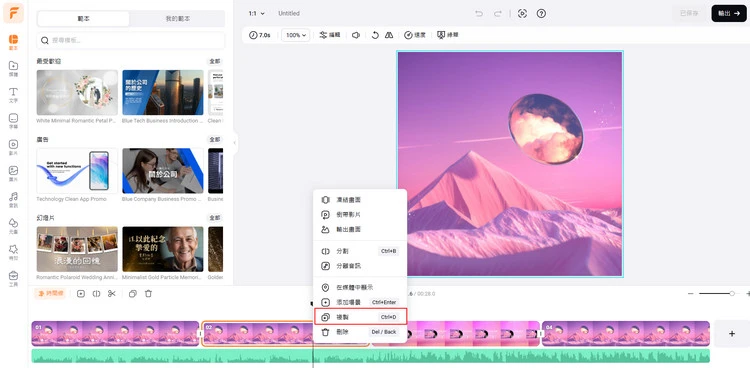Click the scissors cut icon in timeline toolbar
This screenshot has width=750, height=368.
coord(111,294)
